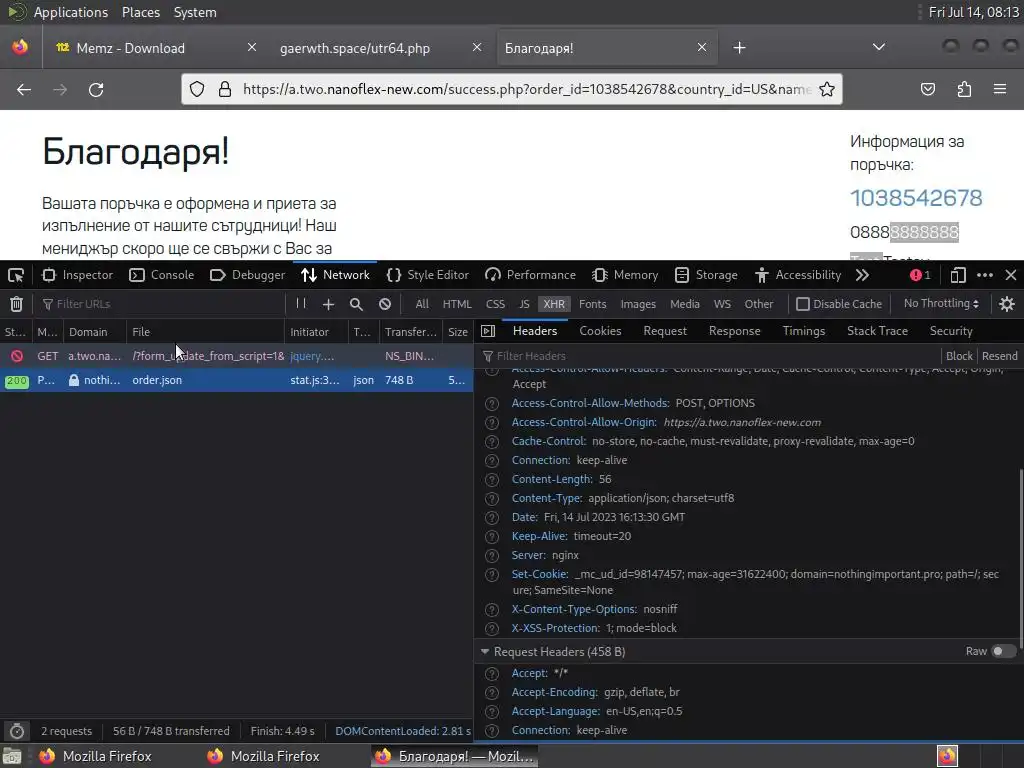The height and width of the screenshot is (768, 1024).
Task: Open the Storage panel
Action: [x=706, y=275]
